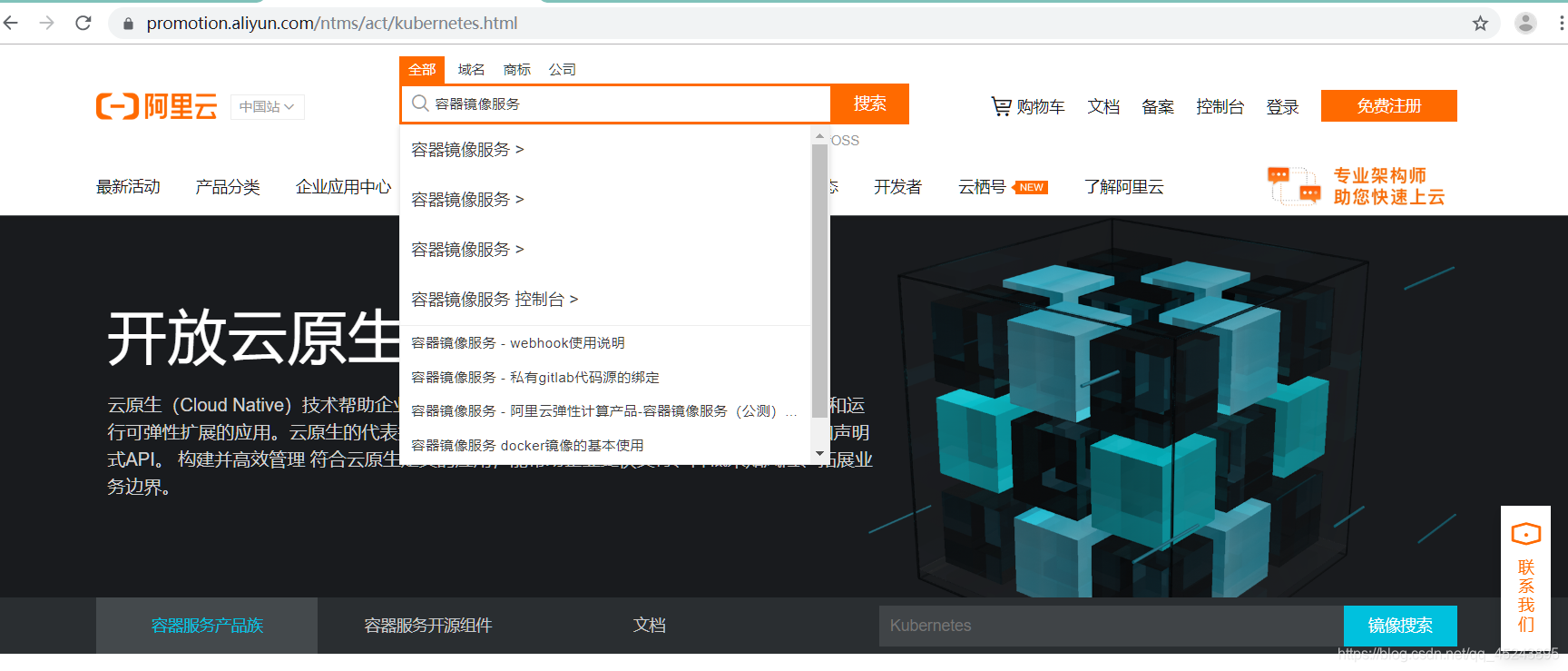Switch to the bottom 文档 tab
The image size is (1568, 671).
click(649, 626)
